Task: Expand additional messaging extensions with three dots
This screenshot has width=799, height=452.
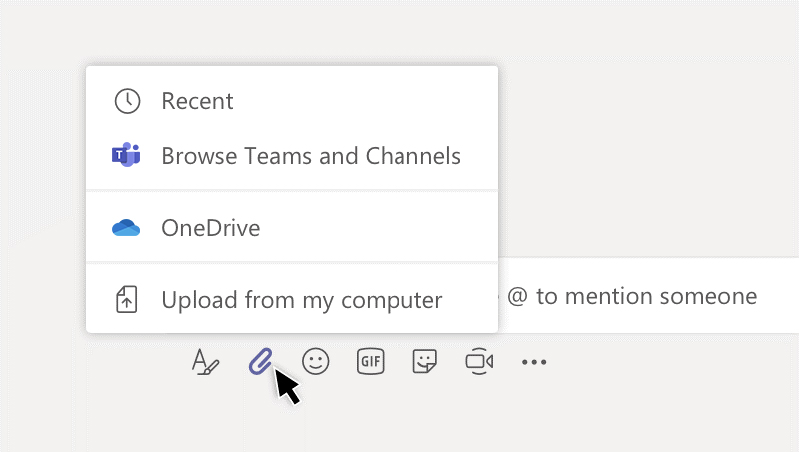Action: point(534,362)
